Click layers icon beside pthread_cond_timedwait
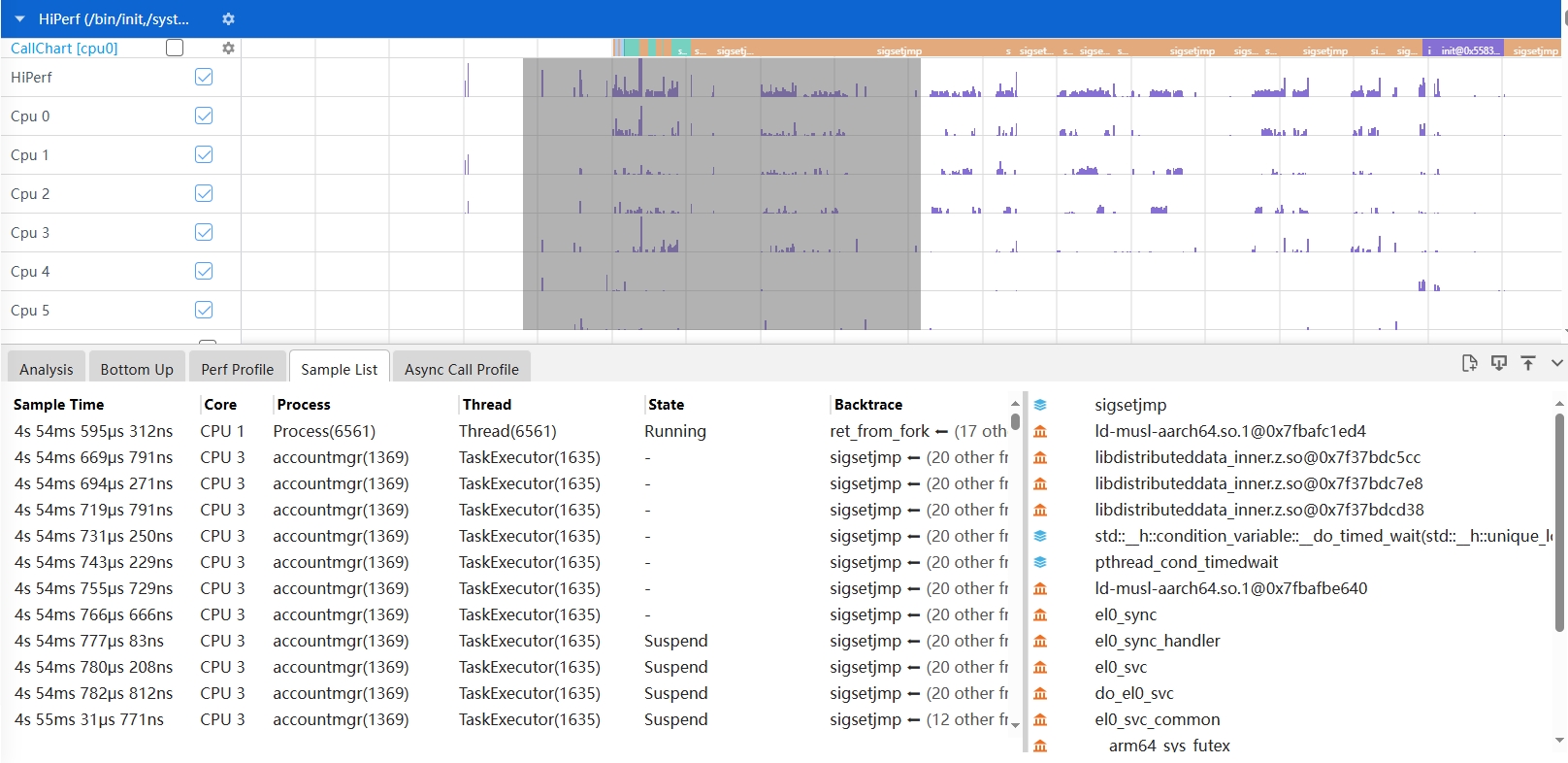The height and width of the screenshot is (763, 1568). click(1040, 562)
